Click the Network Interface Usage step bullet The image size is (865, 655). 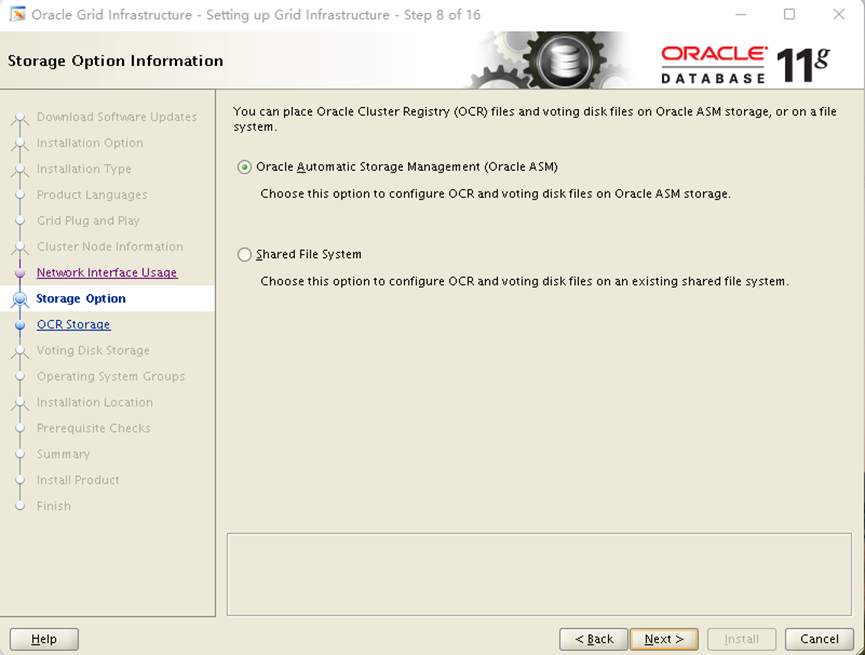[20, 273]
